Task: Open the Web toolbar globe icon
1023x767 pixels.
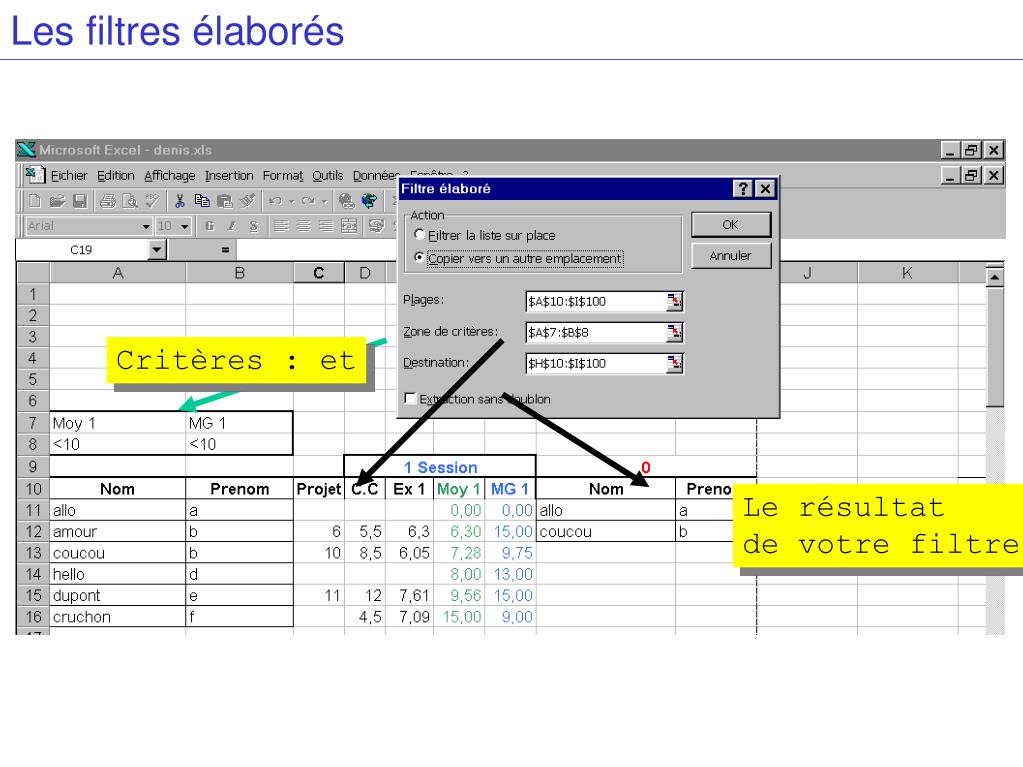Action: click(x=369, y=201)
